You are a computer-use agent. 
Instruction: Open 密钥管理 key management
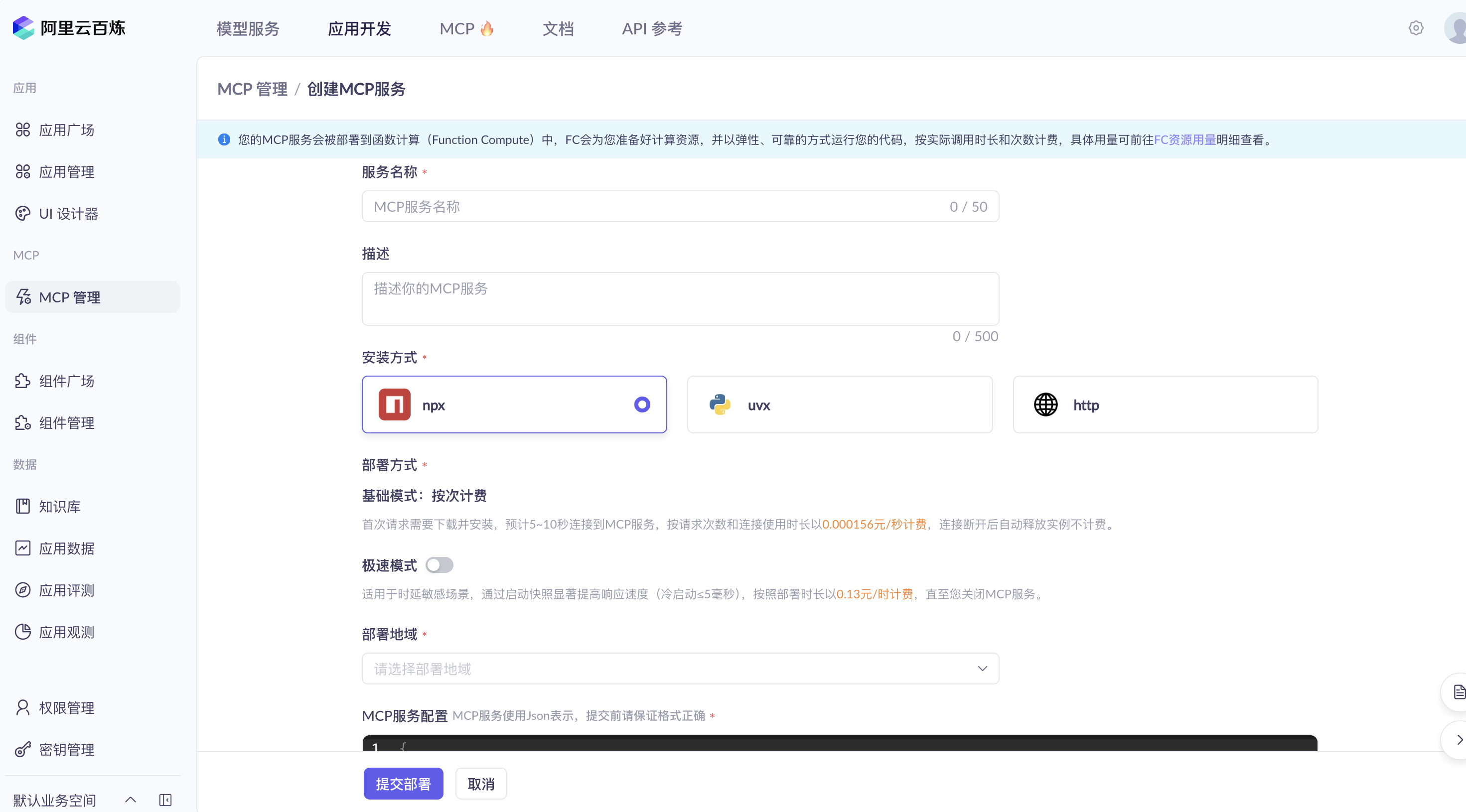pos(66,749)
